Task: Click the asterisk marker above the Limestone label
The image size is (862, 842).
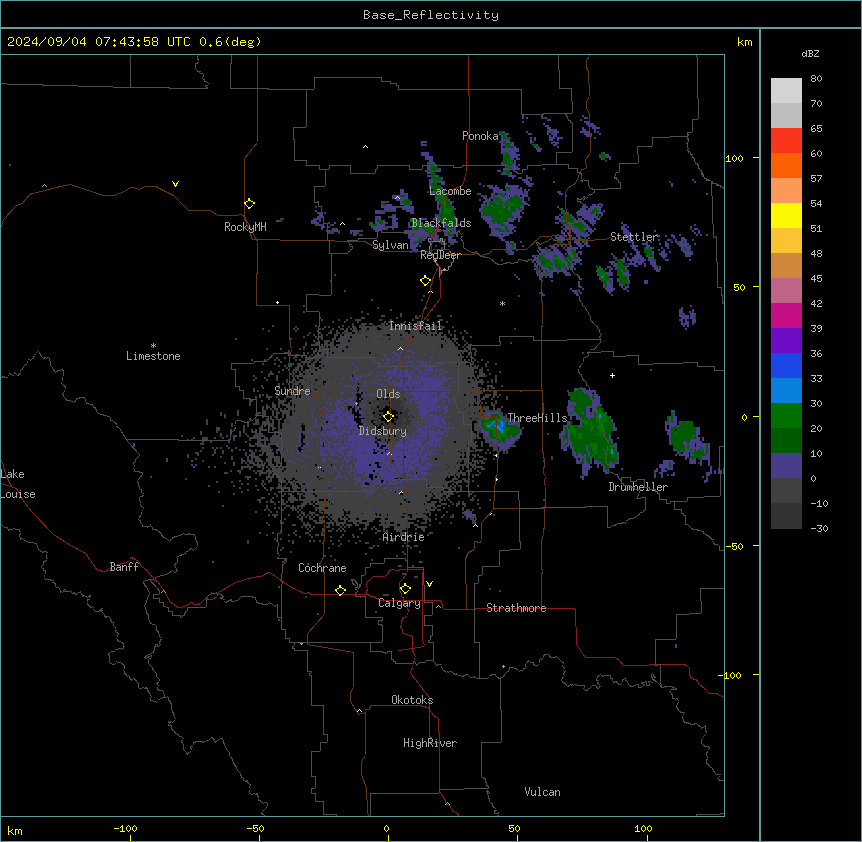Action: point(153,346)
